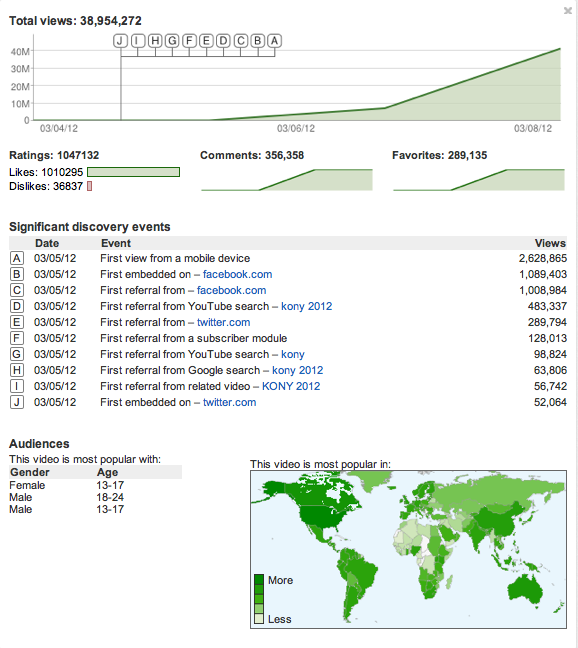
Task: Click the C marker on the timeline
Action: coord(240,41)
